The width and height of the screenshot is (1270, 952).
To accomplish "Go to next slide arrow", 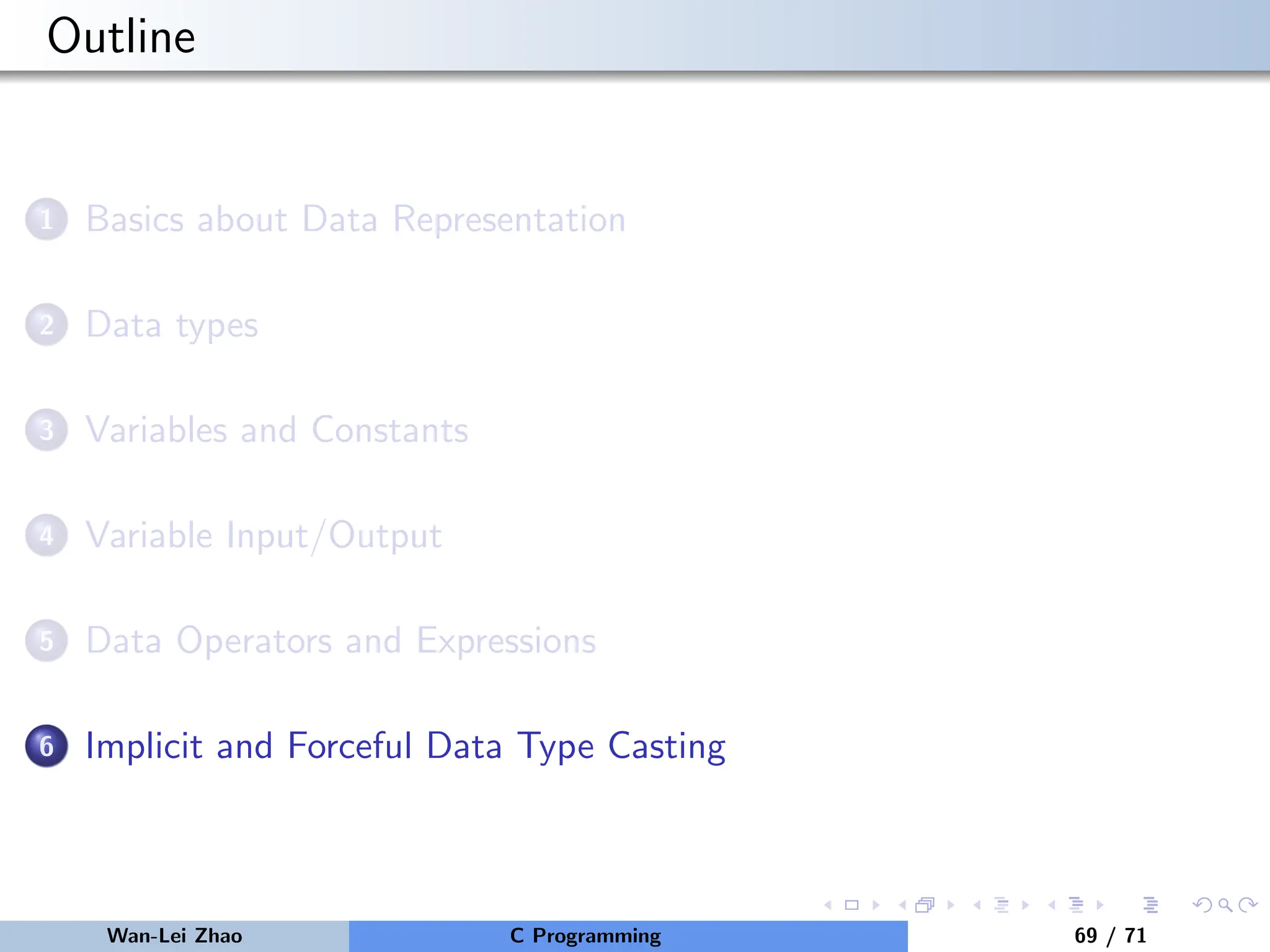I will click(x=876, y=905).
